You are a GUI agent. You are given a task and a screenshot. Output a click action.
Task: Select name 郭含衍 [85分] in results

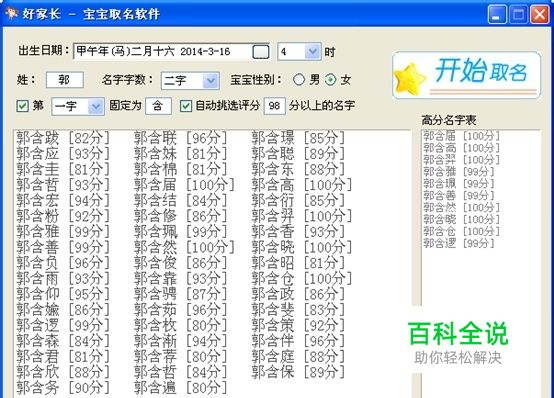[298, 200]
